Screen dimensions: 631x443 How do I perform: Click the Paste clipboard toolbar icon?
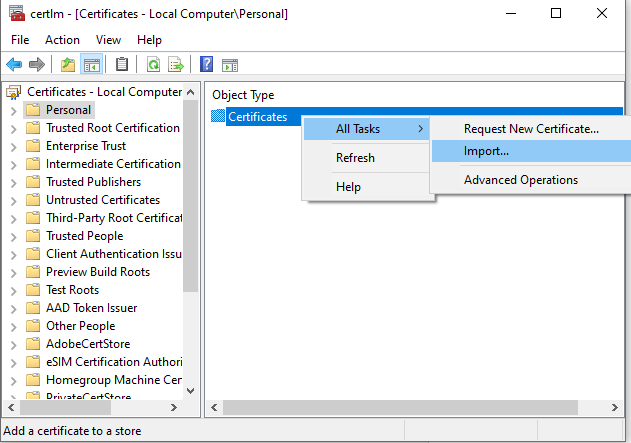122,64
